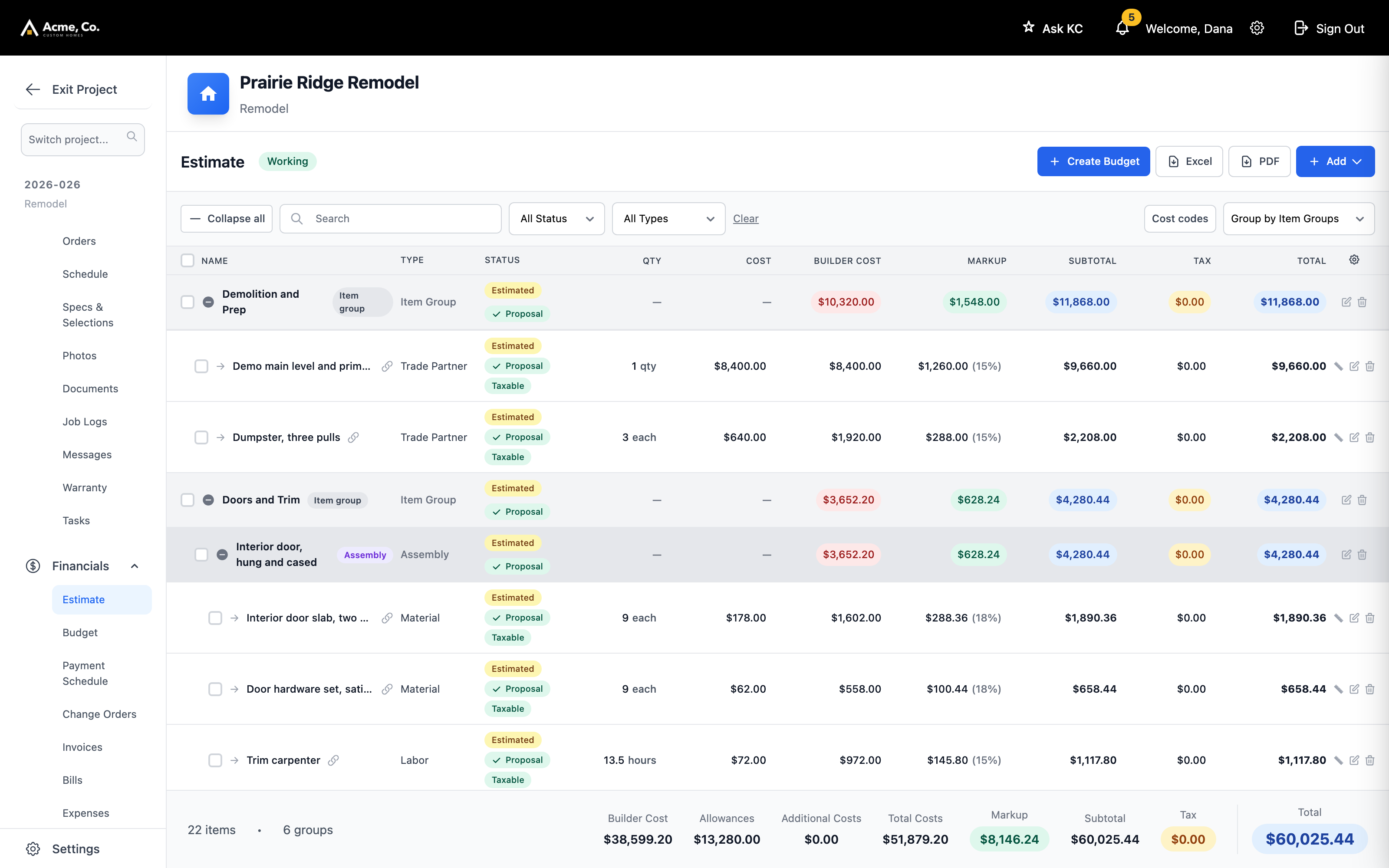Select the Doors and Trim checkbox
Viewport: 1389px width, 868px height.
tap(188, 500)
